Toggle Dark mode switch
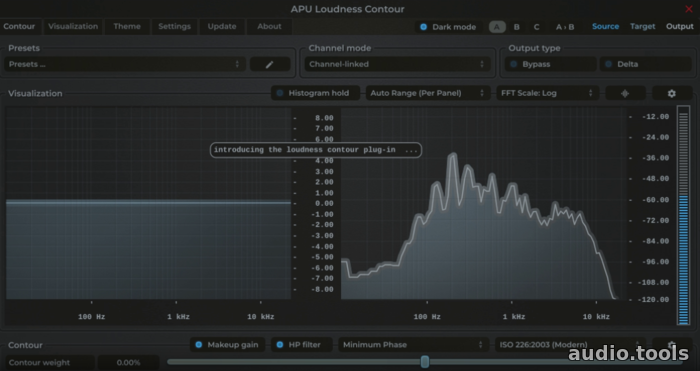Viewport: 700px width, 371px height. pyautogui.click(x=448, y=27)
